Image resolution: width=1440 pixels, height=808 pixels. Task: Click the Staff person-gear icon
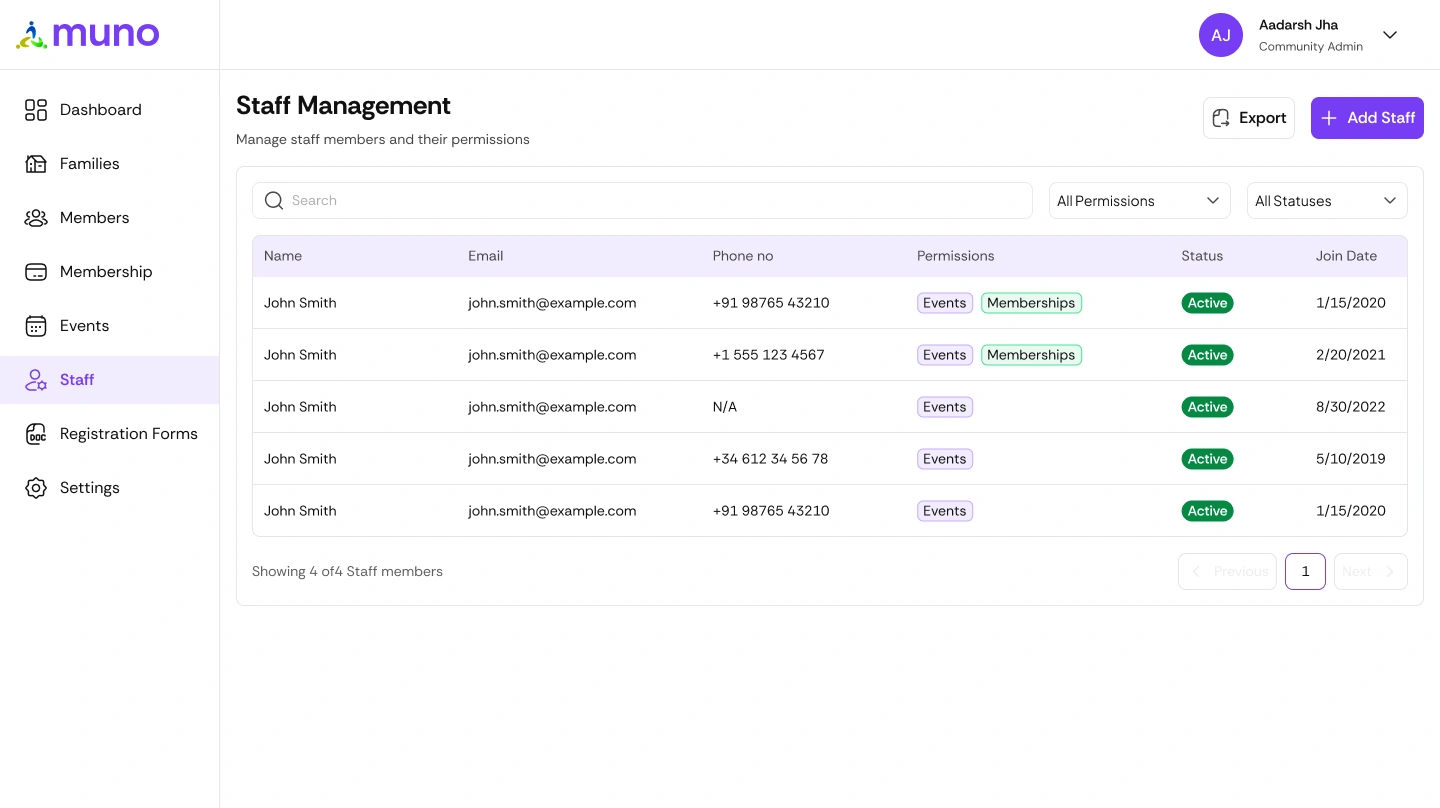coord(36,380)
